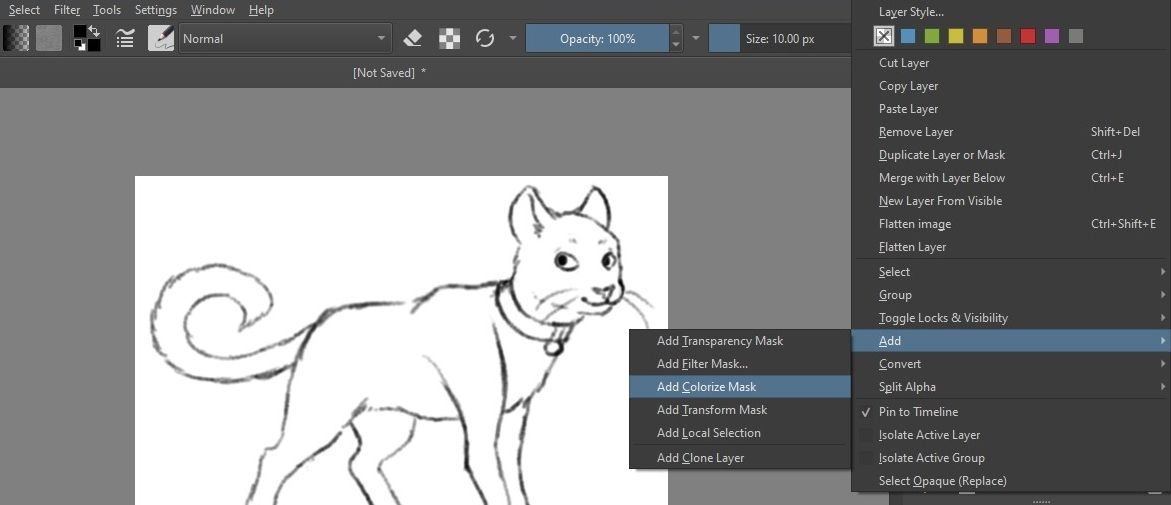Apply the green layer color label
This screenshot has height=505, width=1171.
coord(932,36)
